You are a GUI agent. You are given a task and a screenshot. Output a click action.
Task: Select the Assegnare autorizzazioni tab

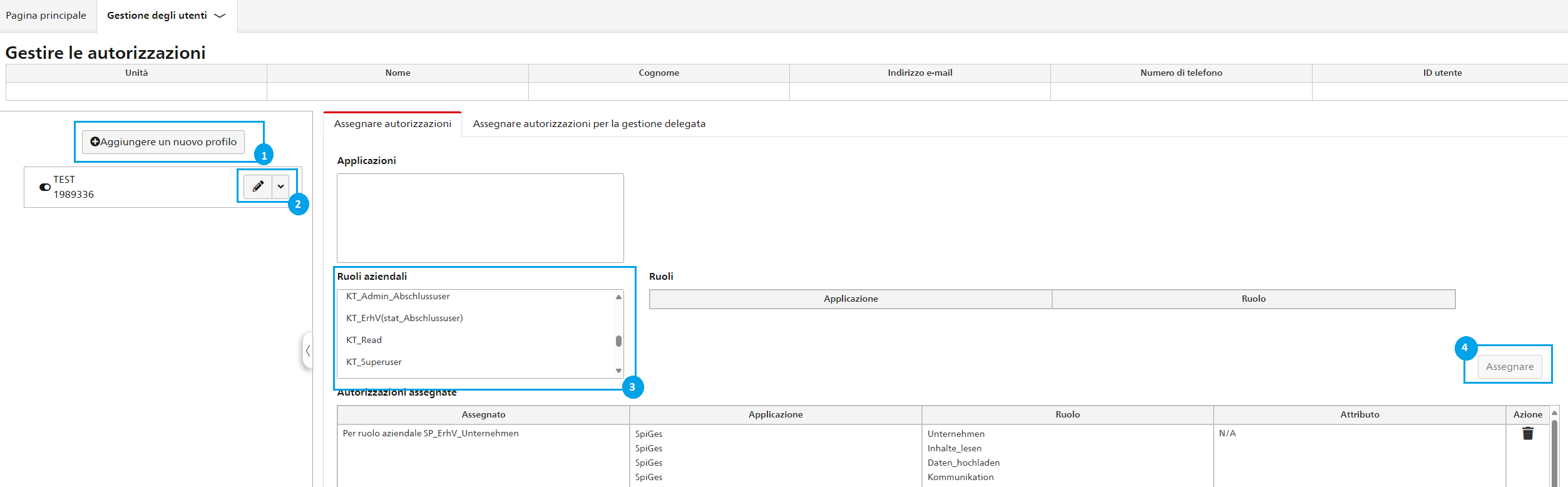[392, 124]
